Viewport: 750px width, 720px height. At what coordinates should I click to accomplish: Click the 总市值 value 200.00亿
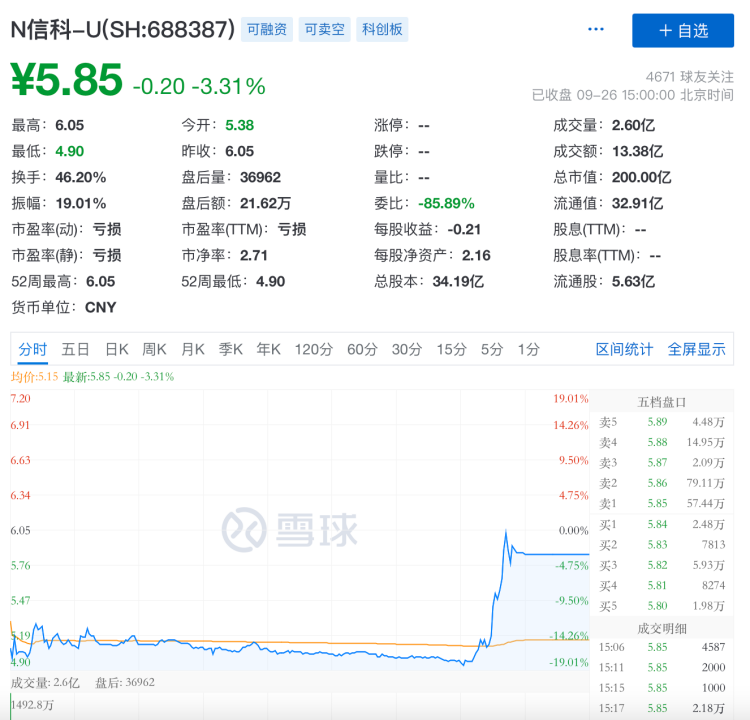point(641,177)
